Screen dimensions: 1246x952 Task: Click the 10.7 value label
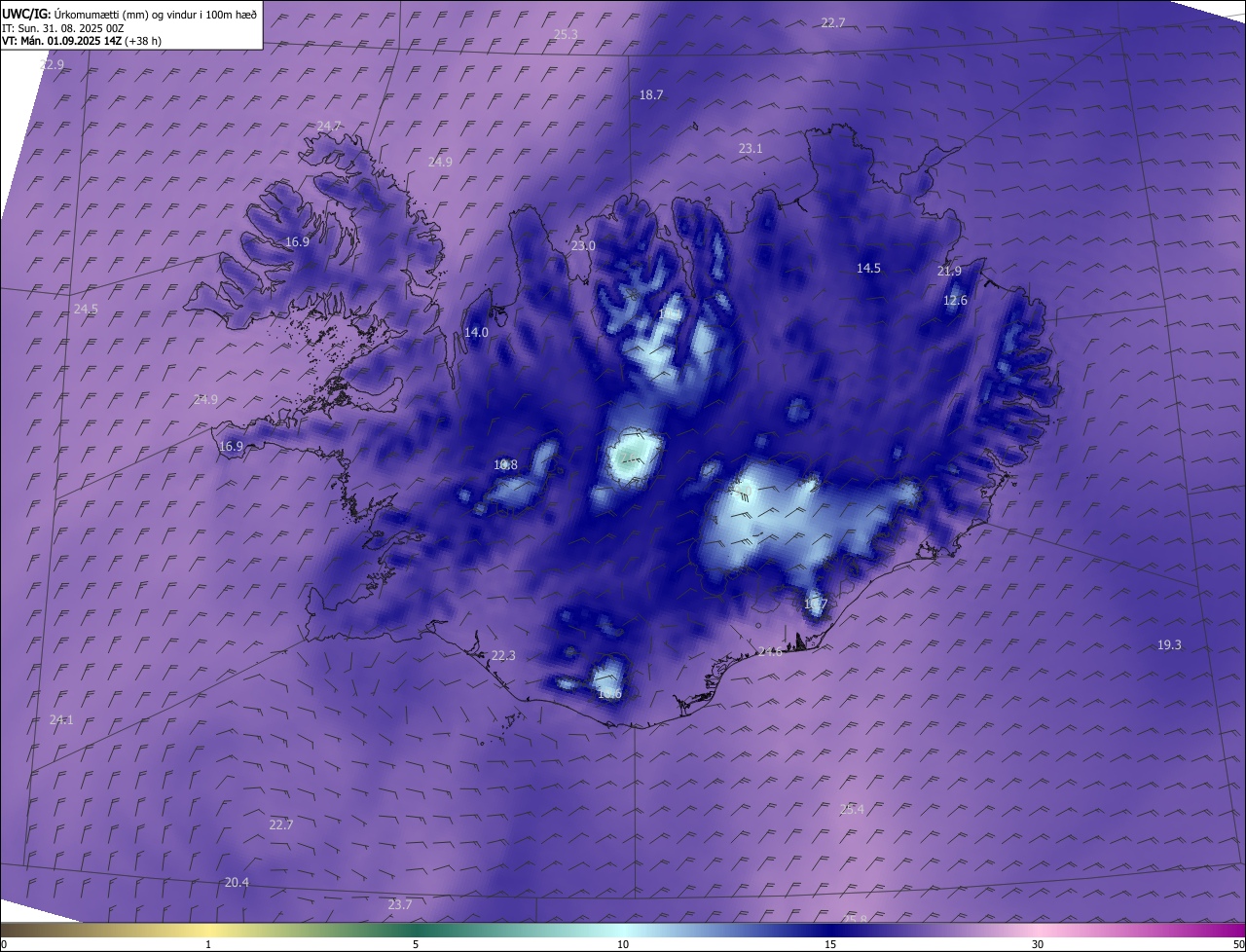(816, 604)
